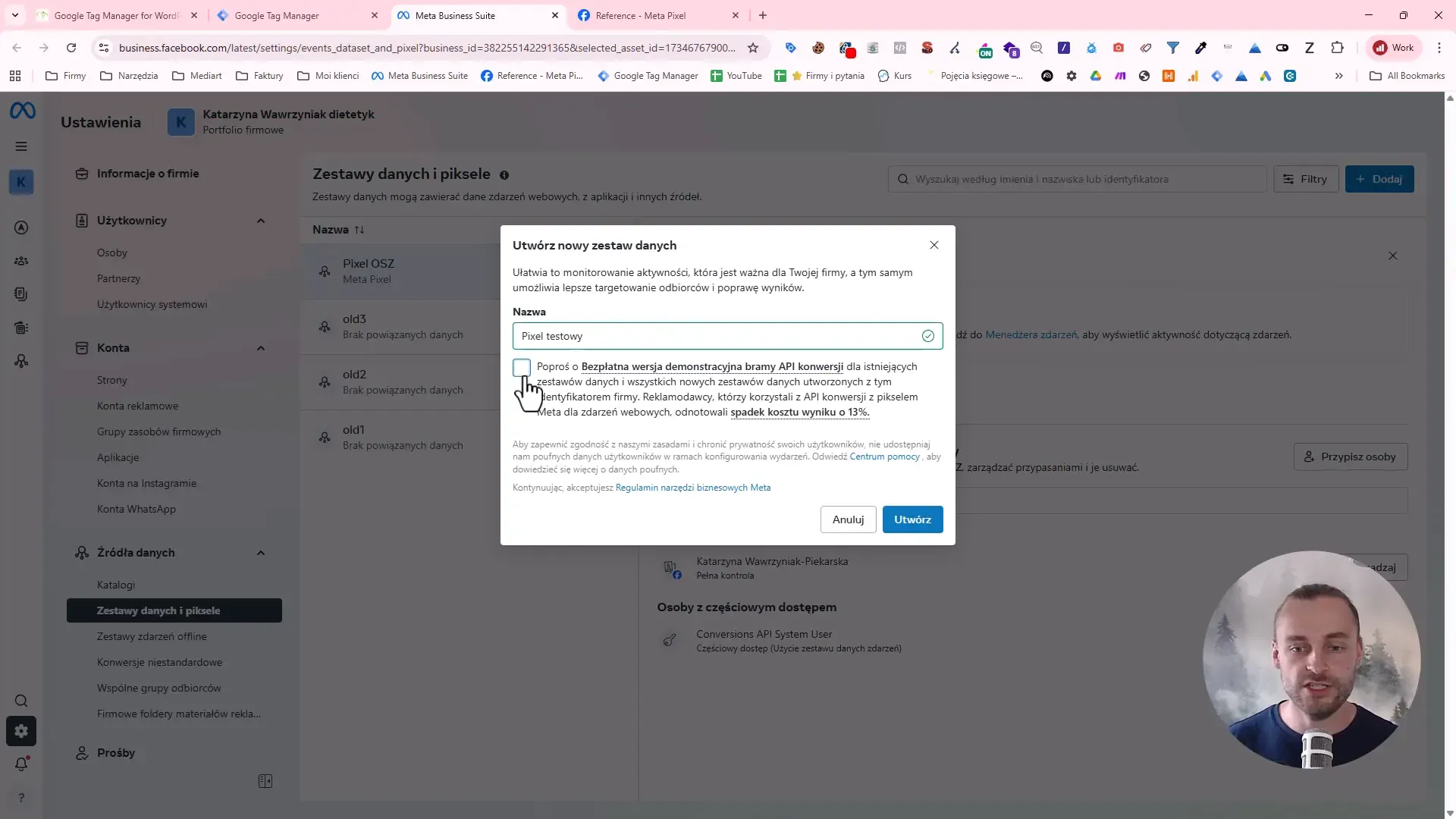Click the search magnifier in left rail
The image size is (1456, 819).
[21, 701]
